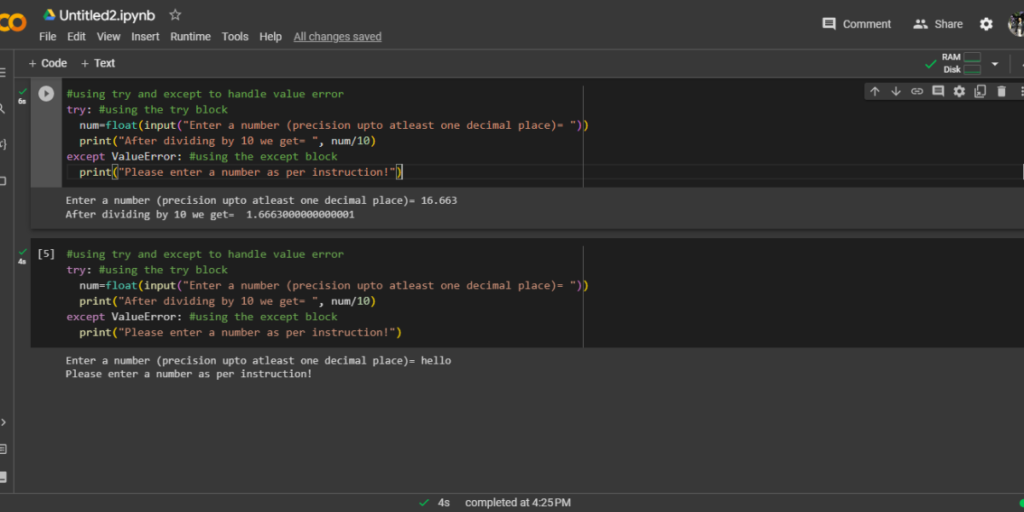1024x512 pixels.
Task: Click the second cell's try line
Action: point(147,270)
